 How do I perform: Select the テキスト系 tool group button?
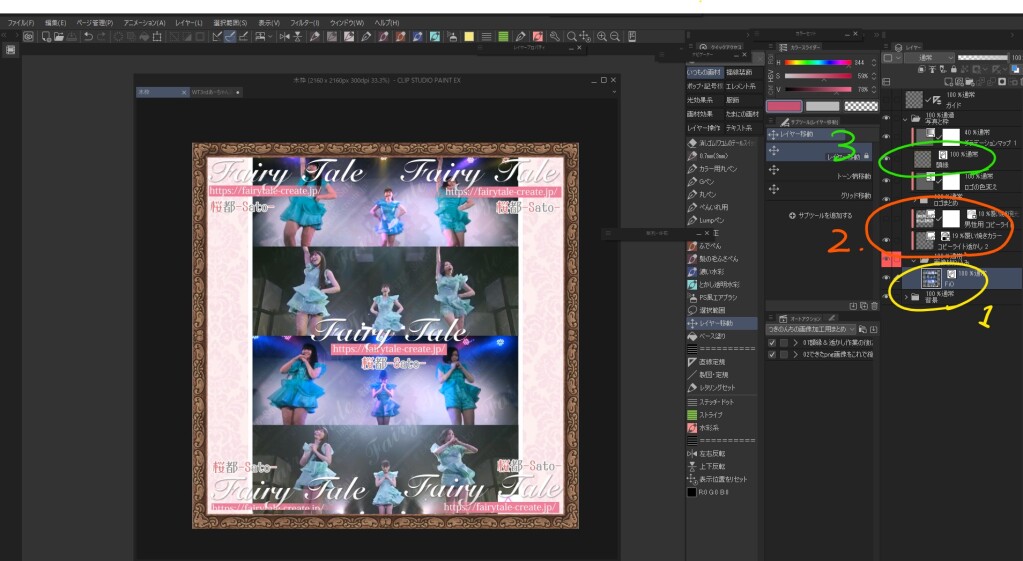coord(739,128)
